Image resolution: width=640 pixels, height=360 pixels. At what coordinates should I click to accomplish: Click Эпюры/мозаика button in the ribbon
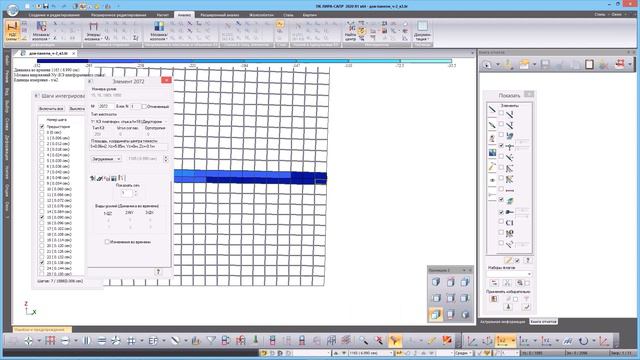(x=93, y=31)
